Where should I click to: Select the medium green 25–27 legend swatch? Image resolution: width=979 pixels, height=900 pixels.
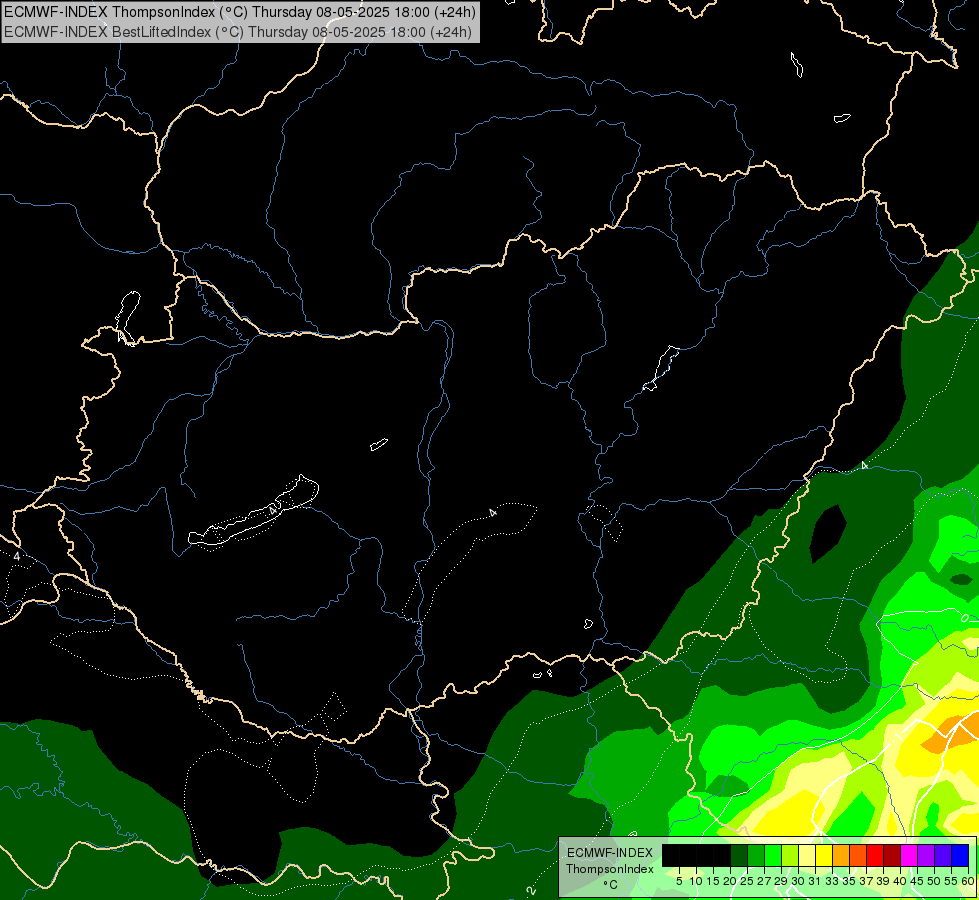[x=756, y=855]
